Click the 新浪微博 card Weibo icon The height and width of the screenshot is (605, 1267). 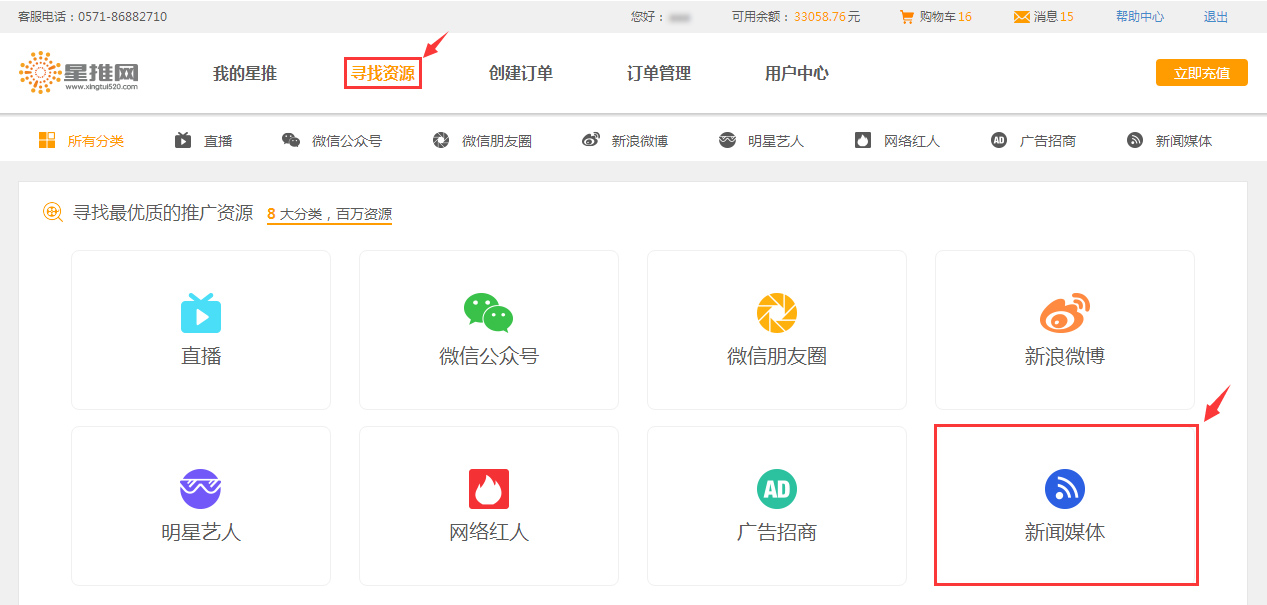pyautogui.click(x=1065, y=313)
